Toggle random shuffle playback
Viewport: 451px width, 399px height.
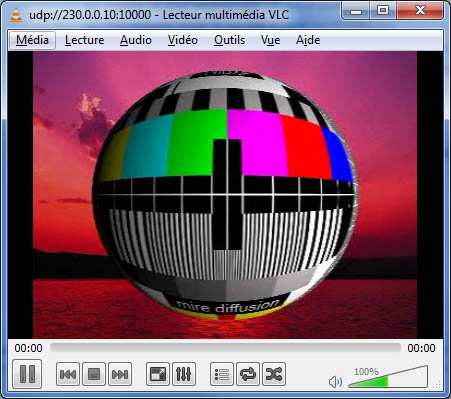[274, 374]
